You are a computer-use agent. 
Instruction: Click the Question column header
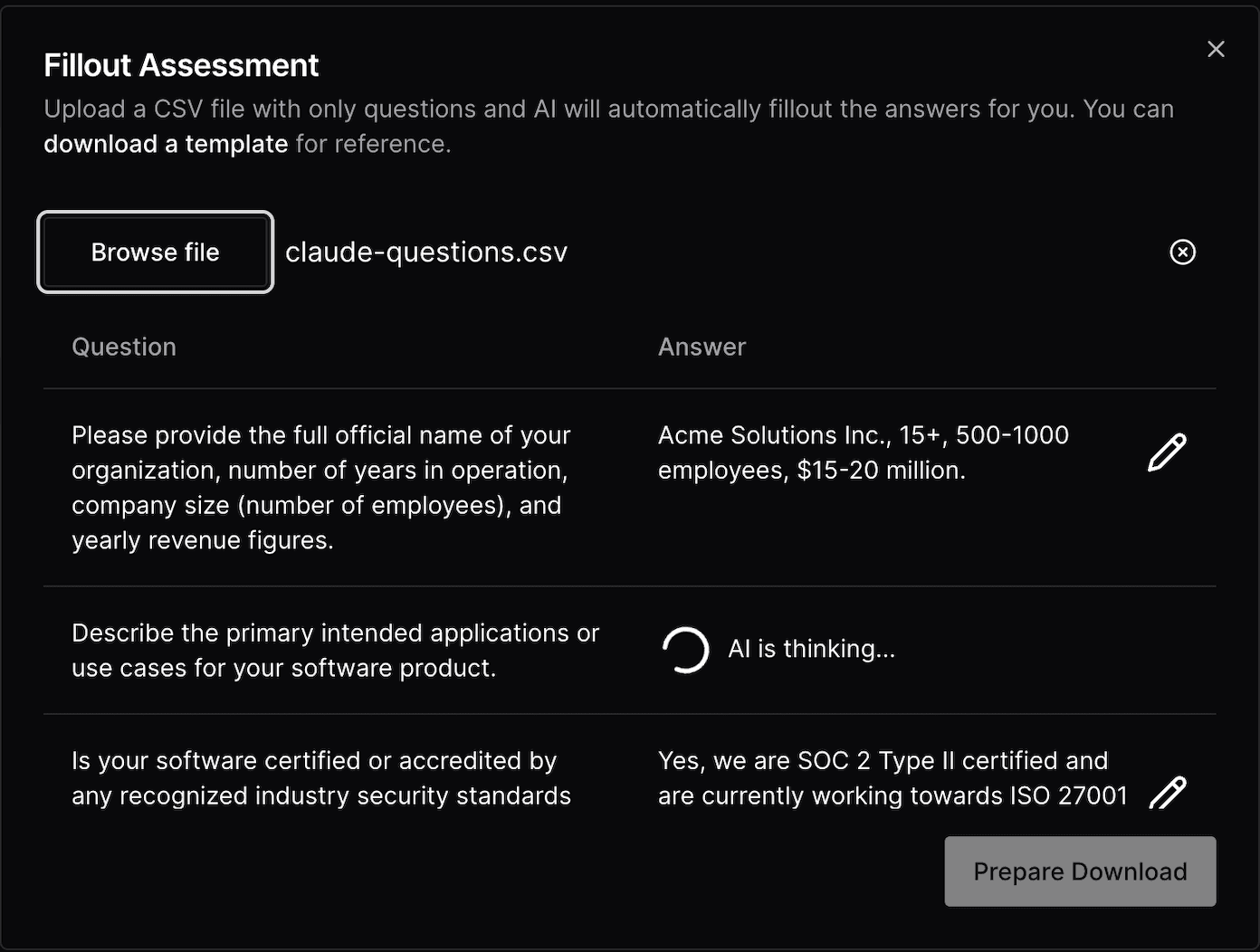tap(124, 347)
